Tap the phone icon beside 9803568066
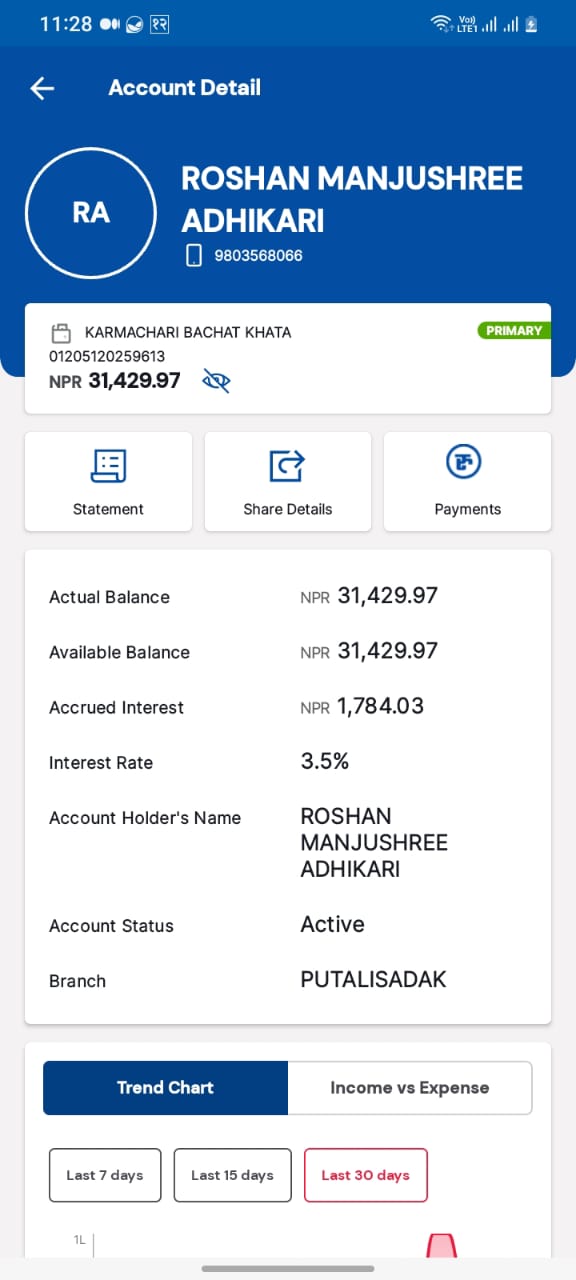Screen dimensions: 576x1280 [x=194, y=255]
